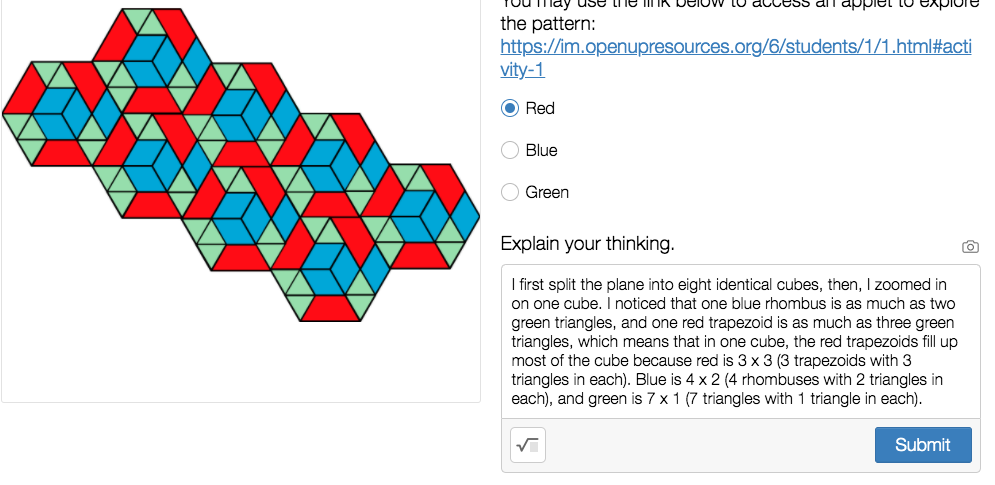Image resolution: width=995 pixels, height=485 pixels.
Task: Pick the Green radio option
Action: click(x=510, y=192)
